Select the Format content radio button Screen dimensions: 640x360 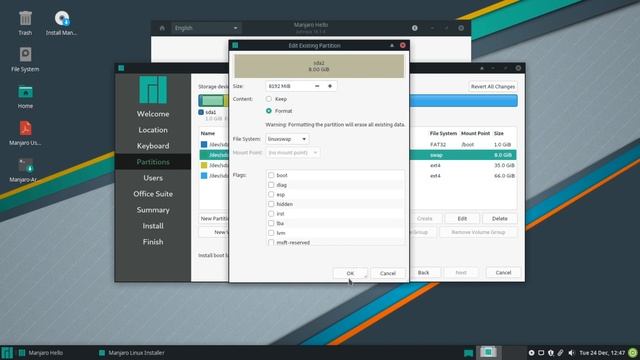(269, 111)
